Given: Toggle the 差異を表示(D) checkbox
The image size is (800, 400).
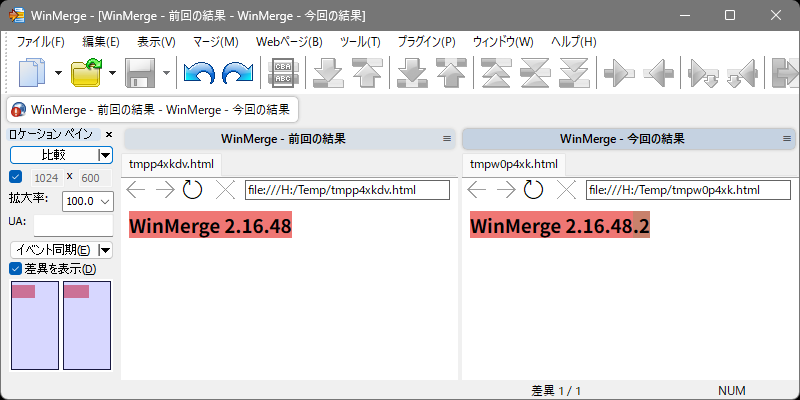Looking at the screenshot, I should coord(16,268).
